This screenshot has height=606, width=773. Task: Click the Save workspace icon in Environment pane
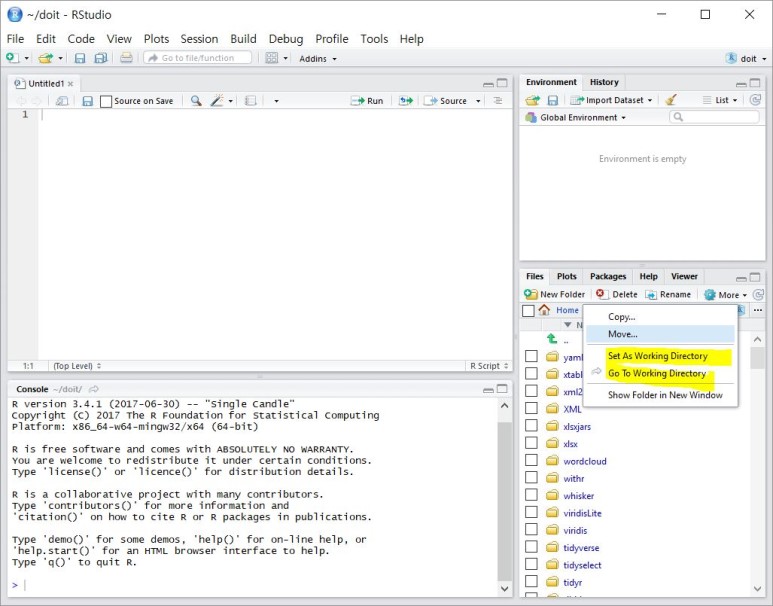[x=553, y=100]
